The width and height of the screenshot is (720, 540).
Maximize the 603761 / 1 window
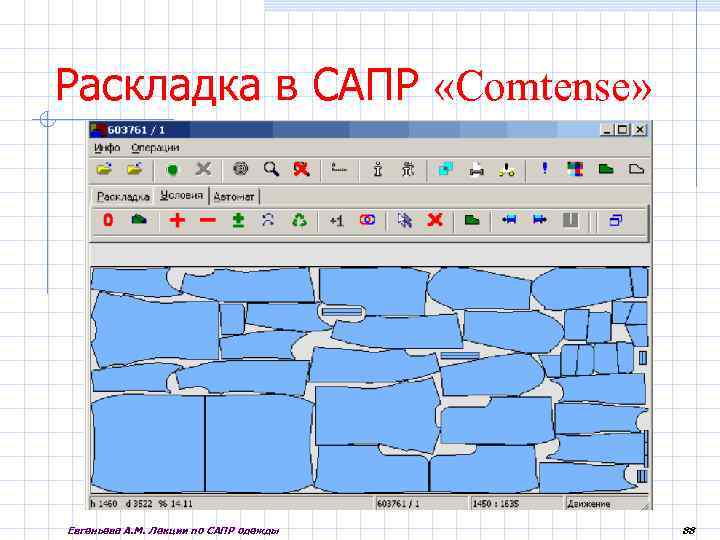623,130
